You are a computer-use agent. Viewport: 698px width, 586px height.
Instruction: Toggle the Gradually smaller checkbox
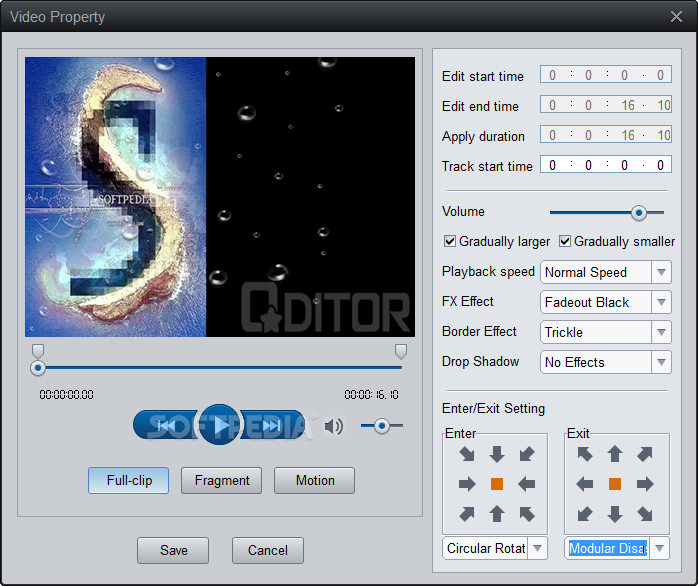tap(565, 241)
